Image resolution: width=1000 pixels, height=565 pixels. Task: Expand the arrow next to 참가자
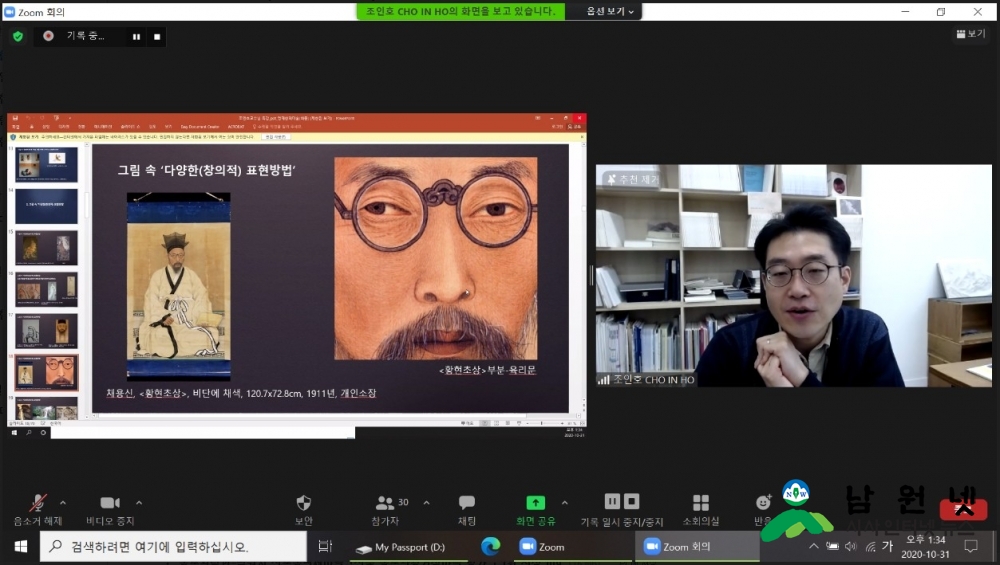click(x=426, y=503)
